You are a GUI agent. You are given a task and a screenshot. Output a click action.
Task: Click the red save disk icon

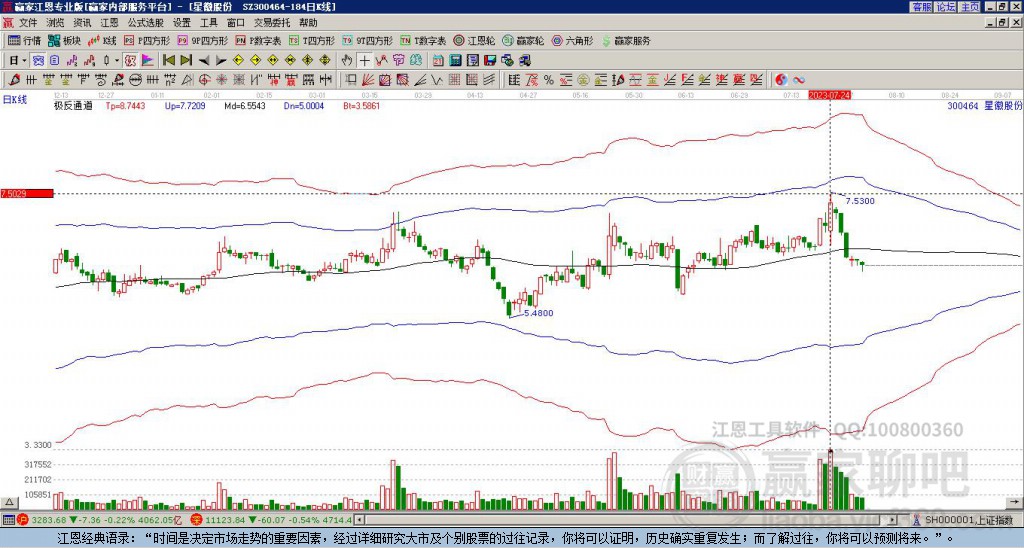click(x=490, y=61)
